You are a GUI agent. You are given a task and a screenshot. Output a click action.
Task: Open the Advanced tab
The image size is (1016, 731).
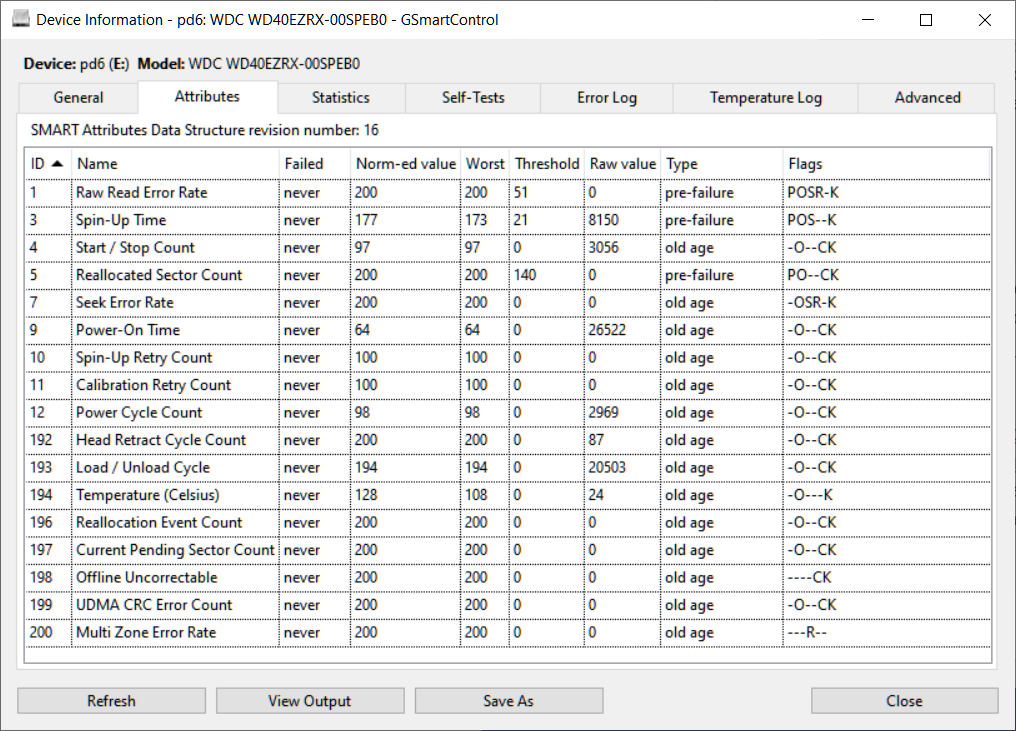click(x=927, y=98)
